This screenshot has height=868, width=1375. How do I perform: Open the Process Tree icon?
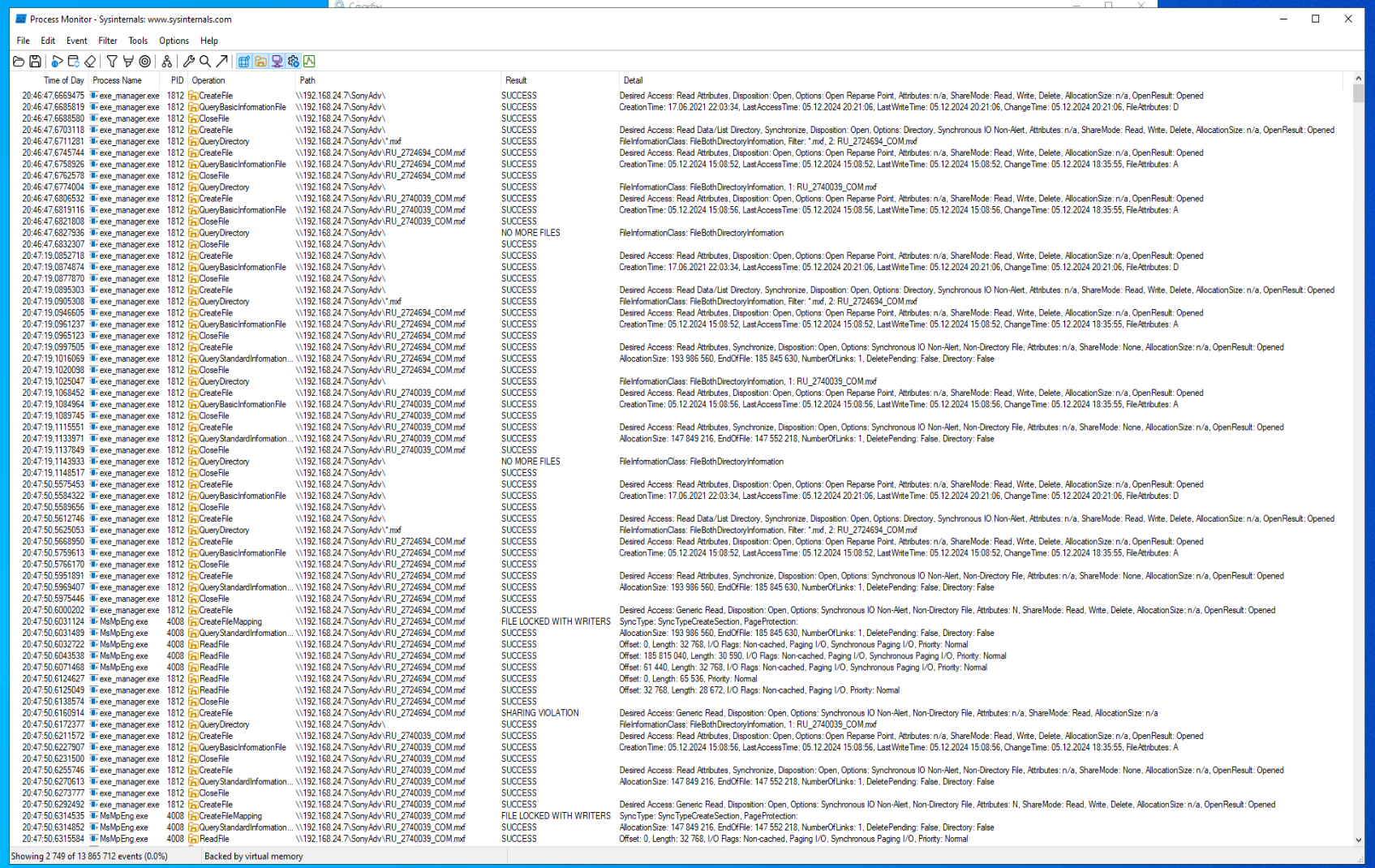pos(166,61)
